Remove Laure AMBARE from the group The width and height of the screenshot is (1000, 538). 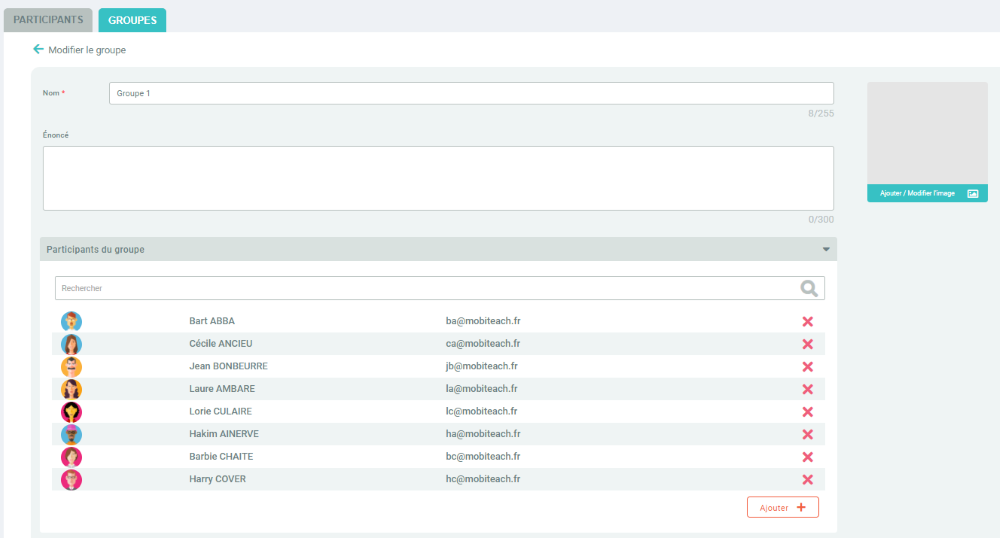pyautogui.click(x=807, y=389)
